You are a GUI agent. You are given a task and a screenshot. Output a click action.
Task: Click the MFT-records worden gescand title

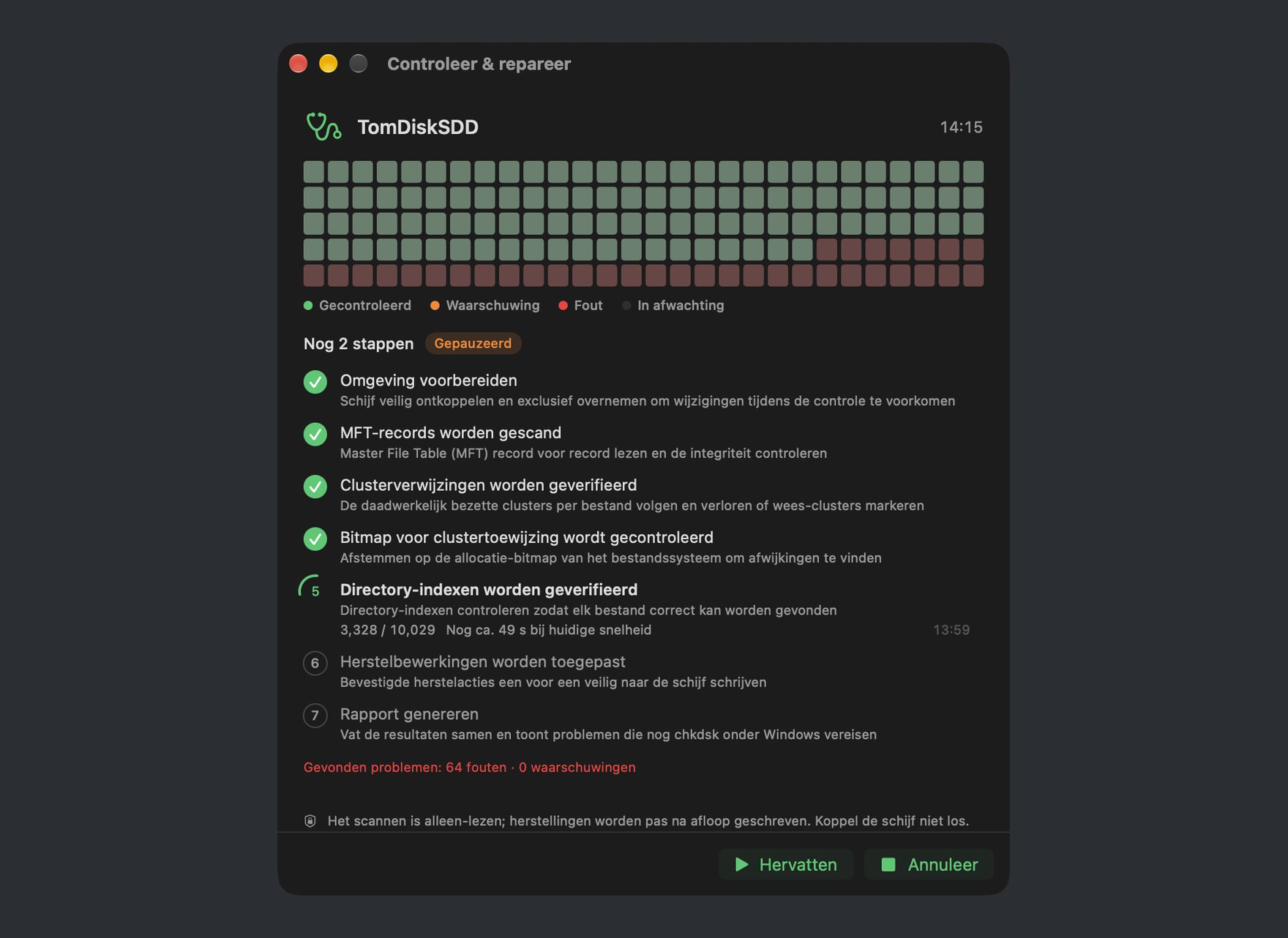click(451, 433)
